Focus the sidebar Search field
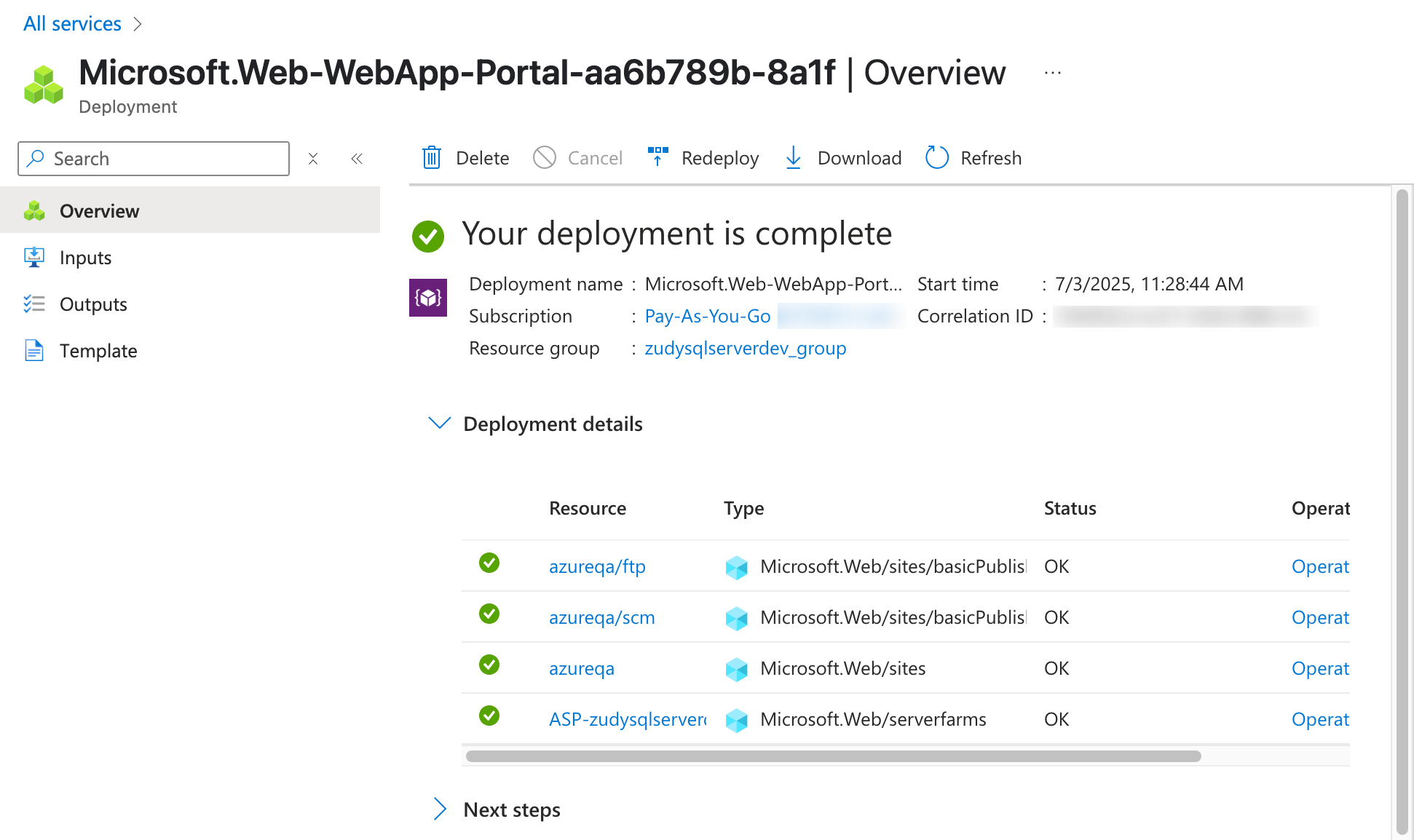This screenshot has width=1414, height=840. tap(164, 159)
